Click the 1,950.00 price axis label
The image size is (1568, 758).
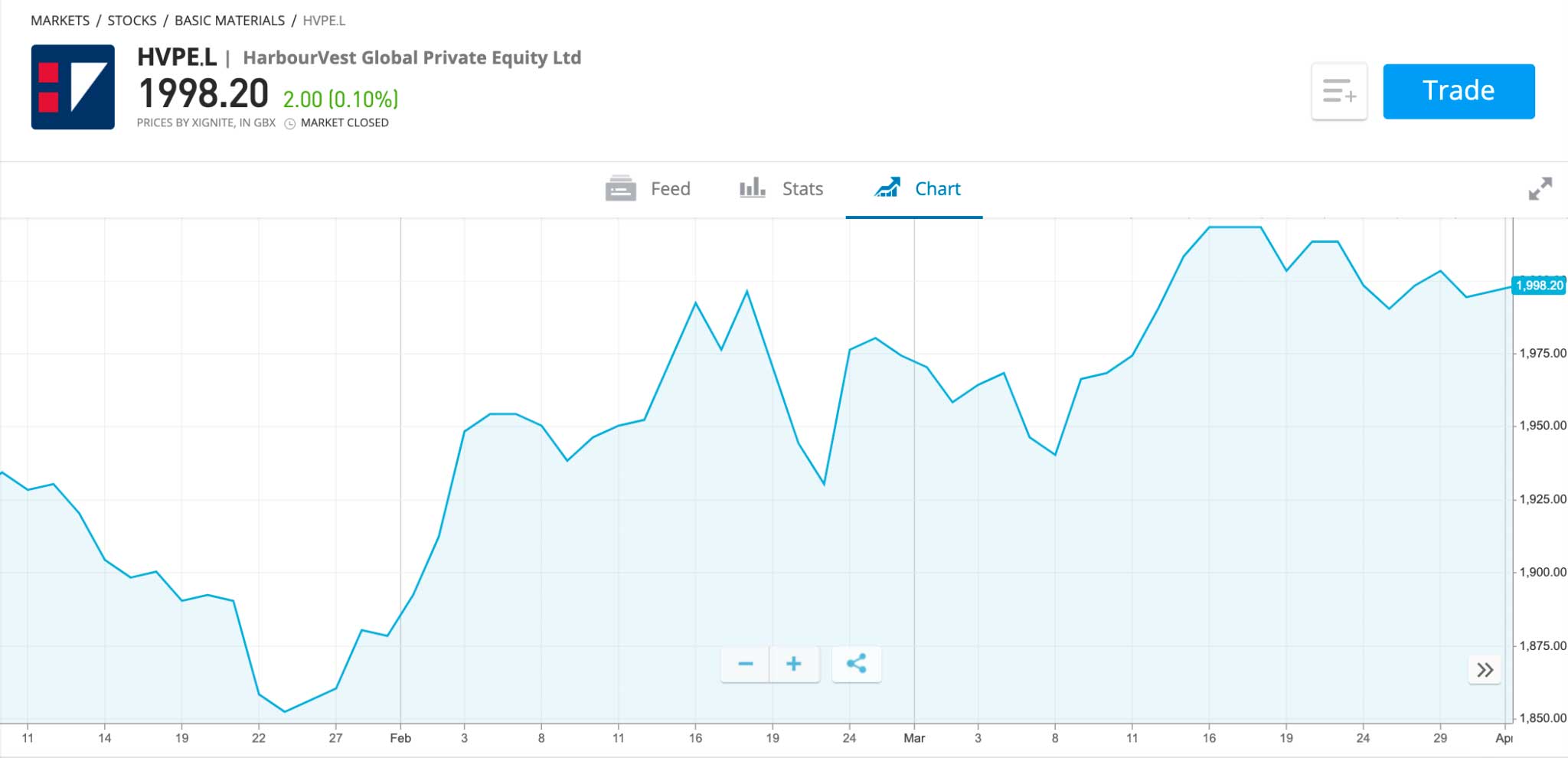click(1543, 425)
